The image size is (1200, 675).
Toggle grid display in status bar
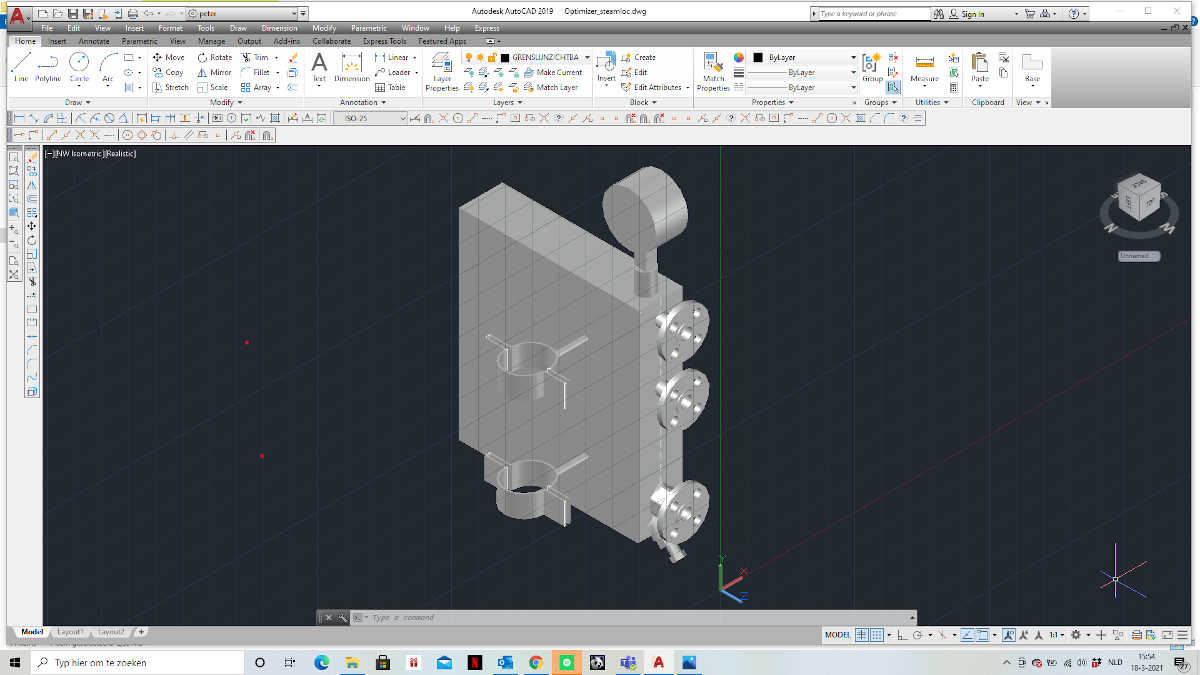(x=861, y=635)
